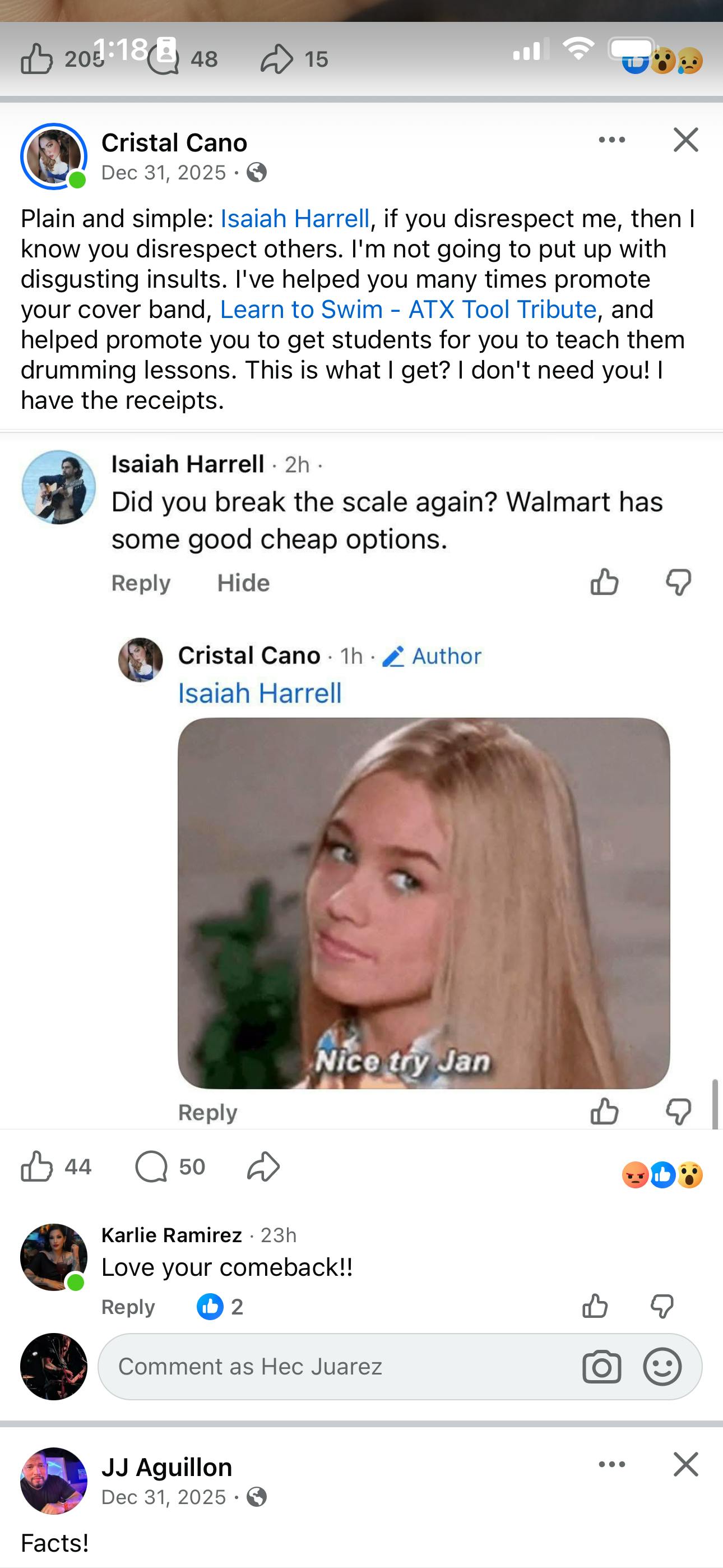
Task: Share Cristal Cano's post via arrow icon
Action: point(263,1166)
